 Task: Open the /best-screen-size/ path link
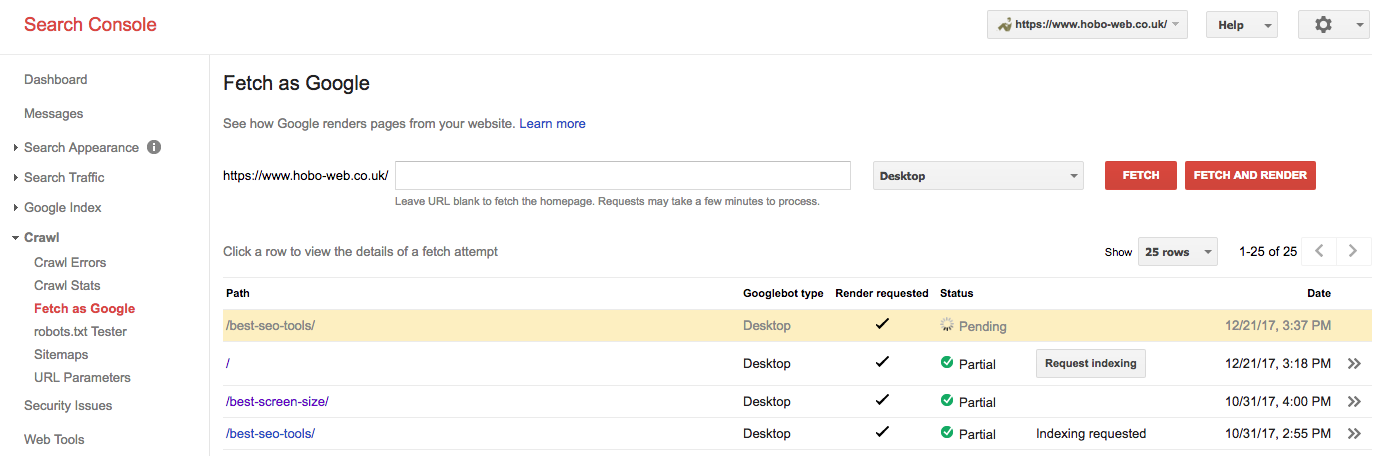tap(277, 402)
